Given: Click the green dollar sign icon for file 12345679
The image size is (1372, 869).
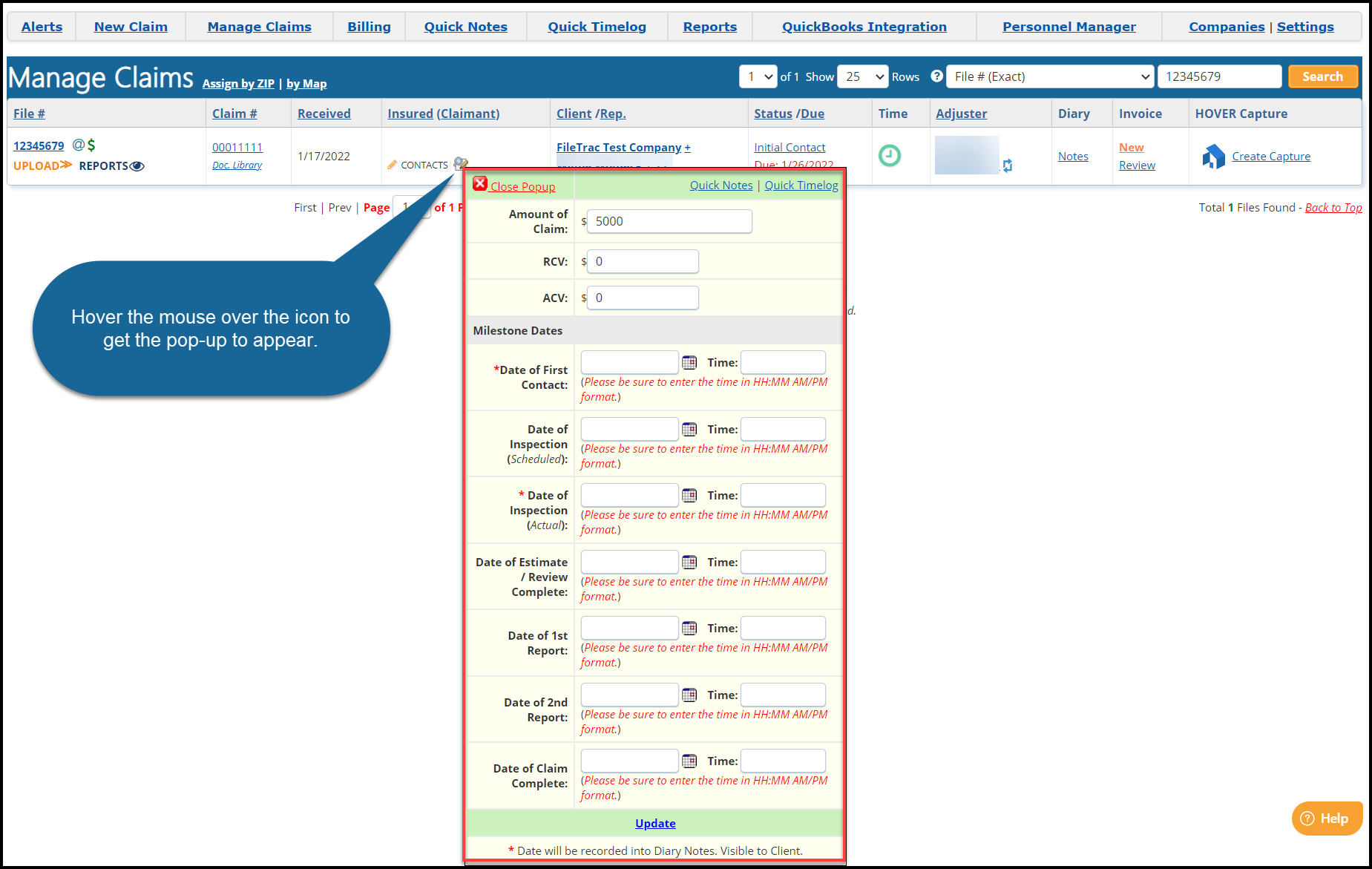Looking at the screenshot, I should [x=91, y=145].
